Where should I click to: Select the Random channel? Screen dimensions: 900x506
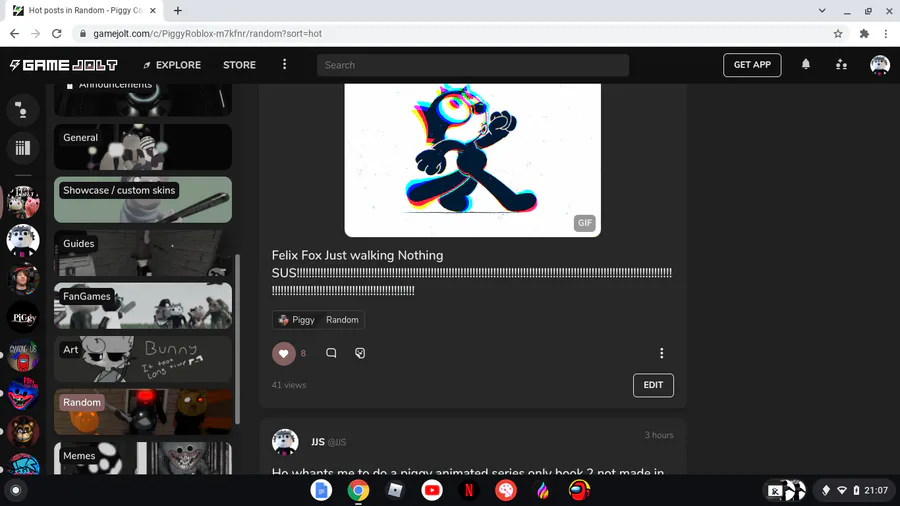[143, 412]
